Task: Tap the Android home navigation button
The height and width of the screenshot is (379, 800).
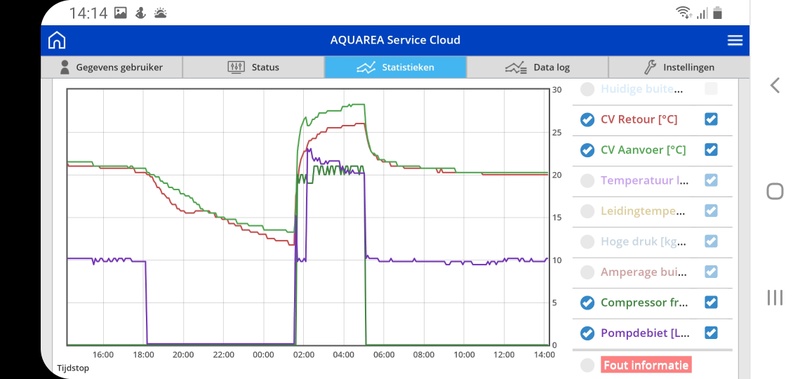Action: point(774,192)
